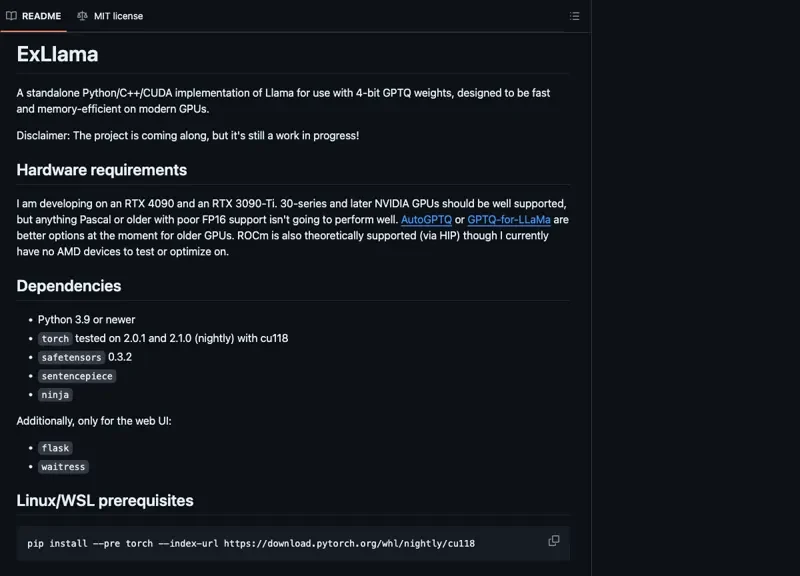Click the ExLlama title heading
This screenshot has height=576, width=800.
coord(57,54)
